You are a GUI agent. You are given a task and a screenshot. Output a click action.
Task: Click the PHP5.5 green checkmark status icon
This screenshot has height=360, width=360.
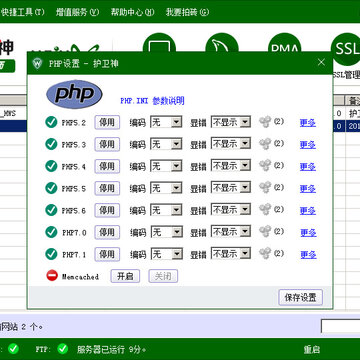point(51,188)
